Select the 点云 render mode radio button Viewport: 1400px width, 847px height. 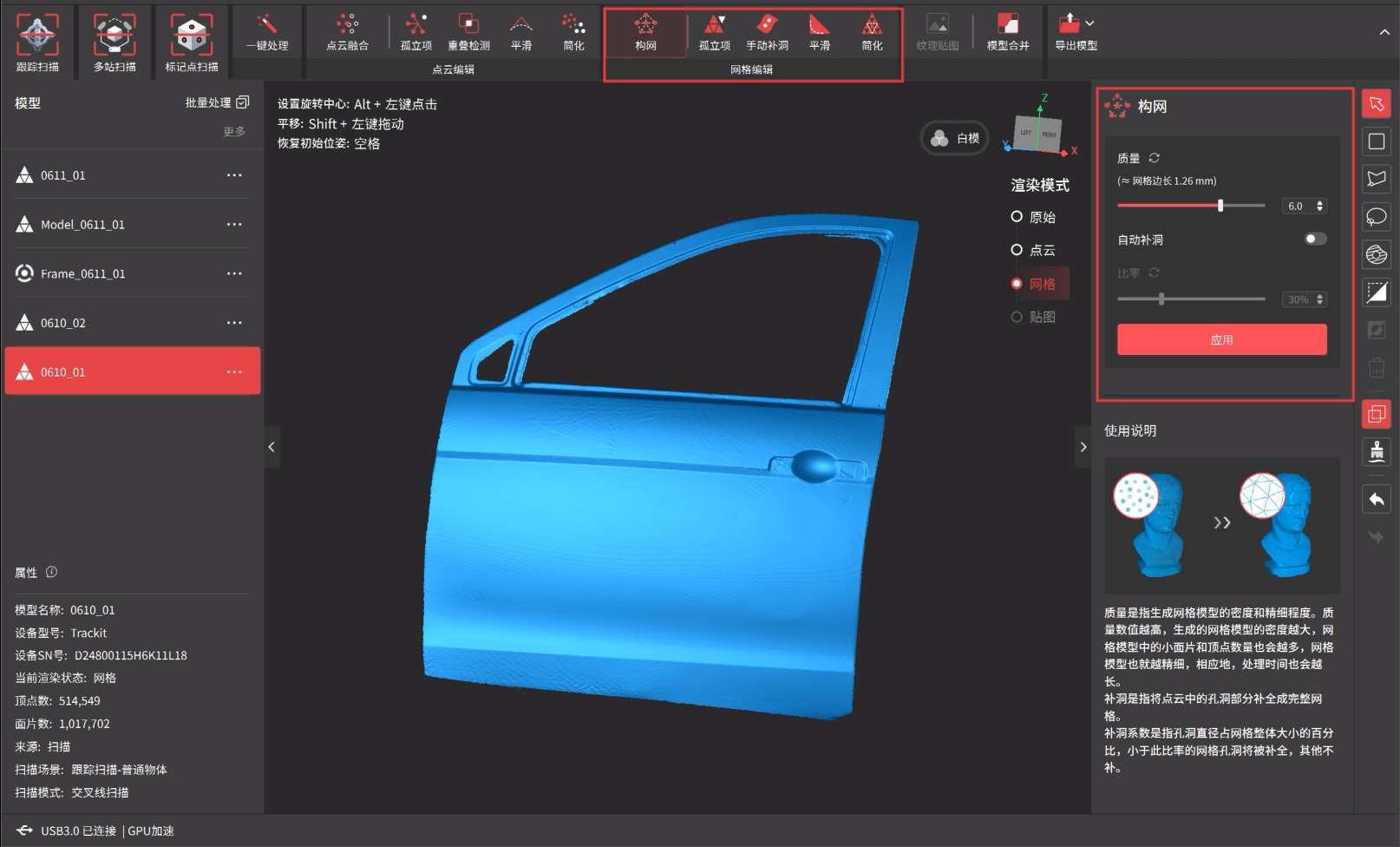[1017, 250]
